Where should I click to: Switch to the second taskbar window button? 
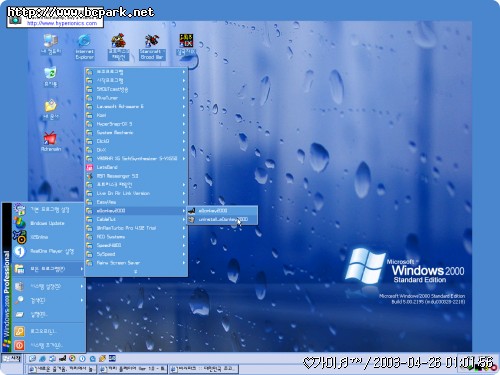click(x=133, y=369)
